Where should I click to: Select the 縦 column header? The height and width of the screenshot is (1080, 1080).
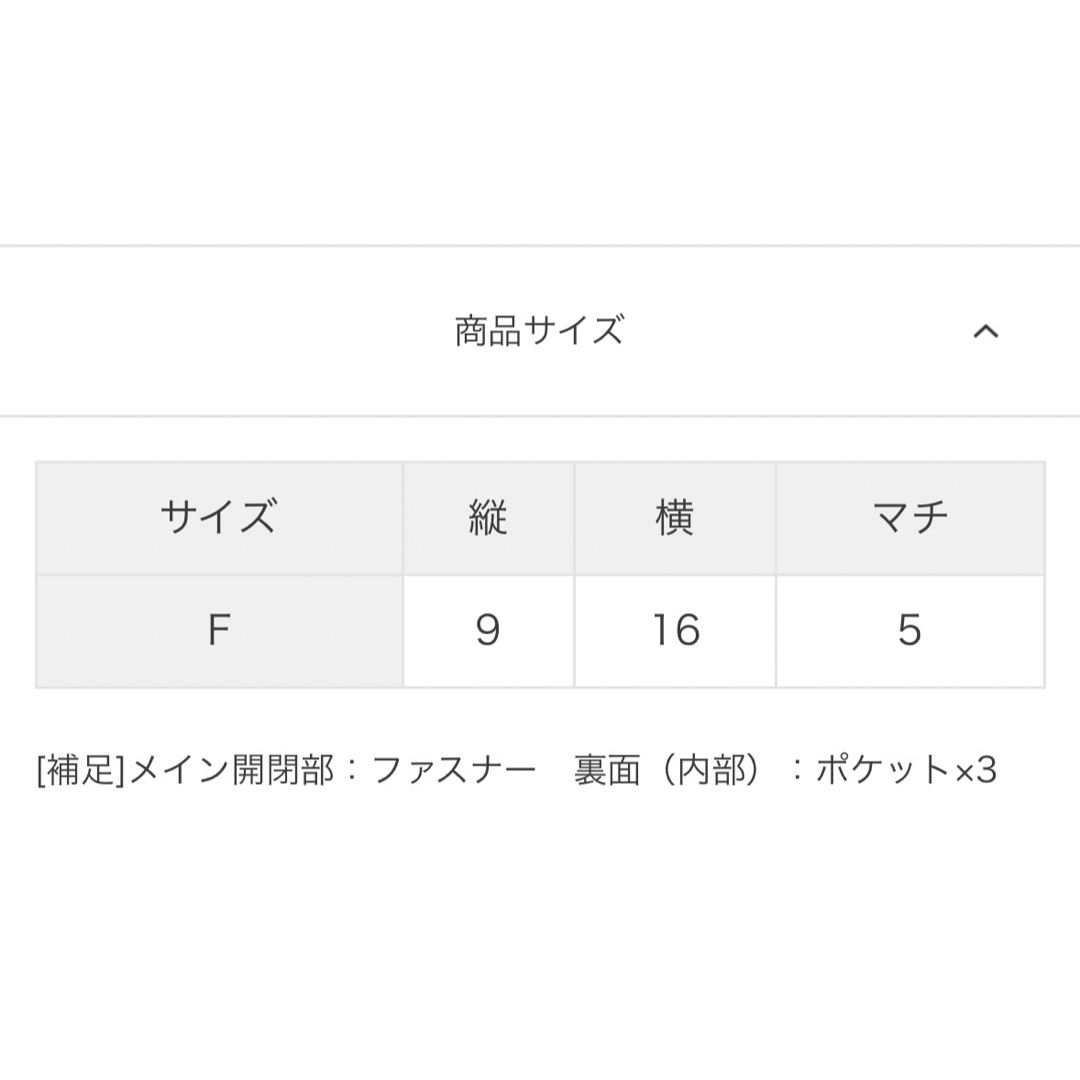[x=488, y=518]
